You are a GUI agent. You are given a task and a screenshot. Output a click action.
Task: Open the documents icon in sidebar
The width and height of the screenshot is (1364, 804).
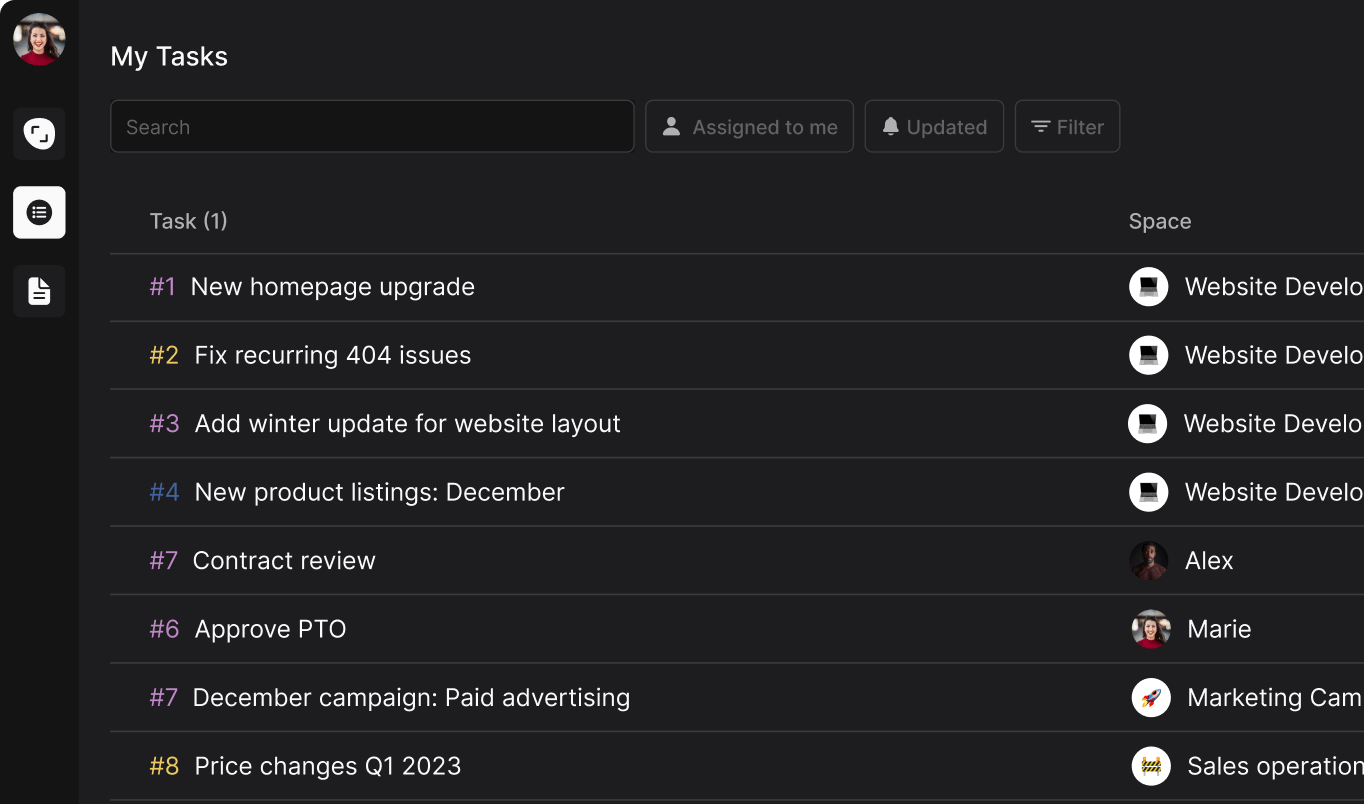point(39,291)
